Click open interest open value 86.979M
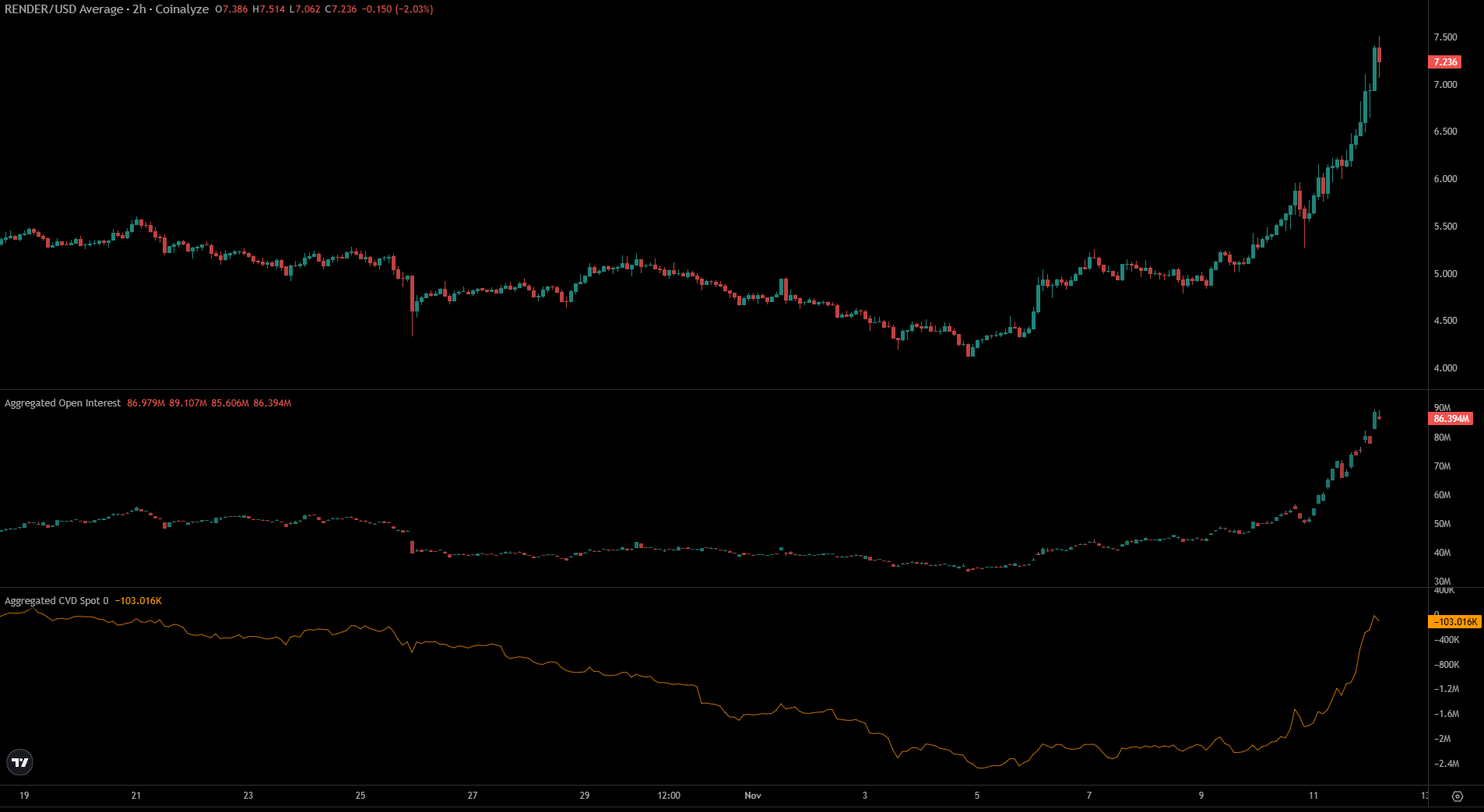1484x812 pixels. coord(146,403)
